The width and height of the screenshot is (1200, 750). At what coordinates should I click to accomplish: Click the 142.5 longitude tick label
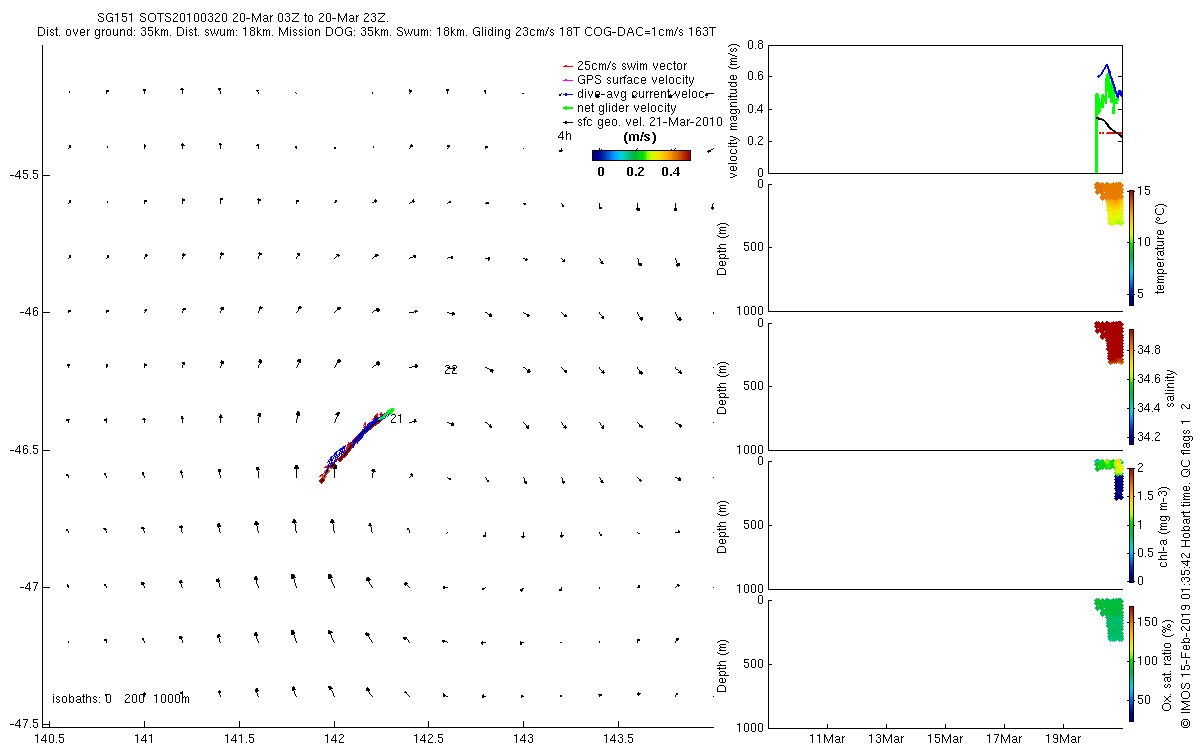pos(428,739)
